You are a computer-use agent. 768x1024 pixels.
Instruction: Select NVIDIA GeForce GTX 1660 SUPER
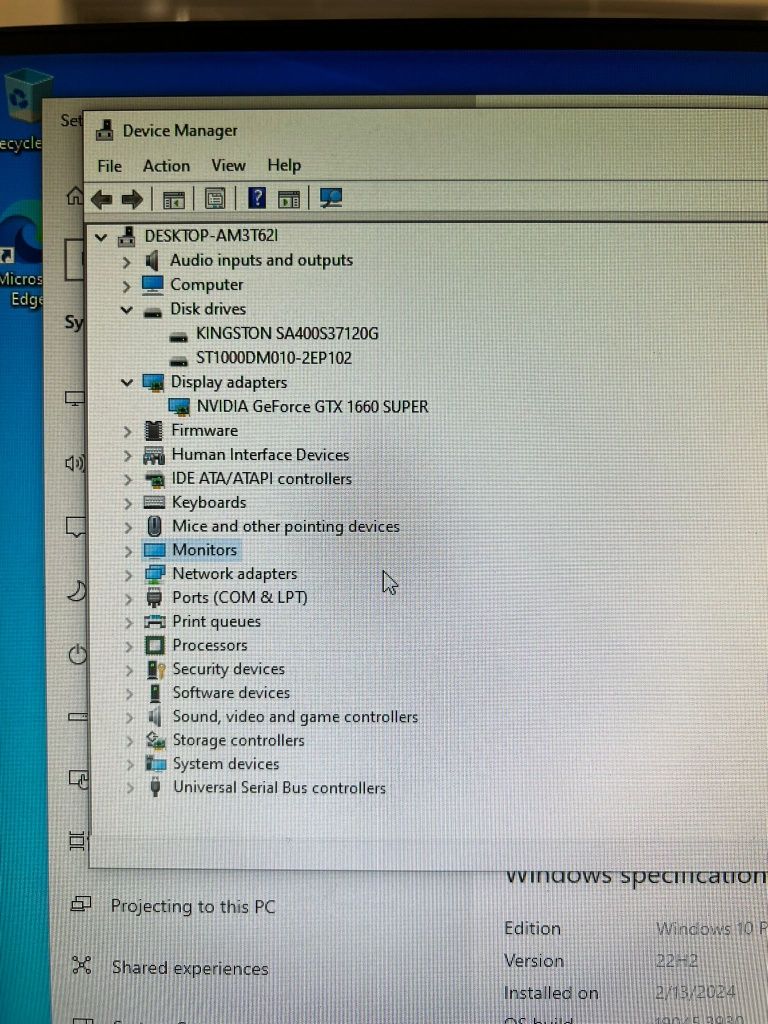coord(313,407)
